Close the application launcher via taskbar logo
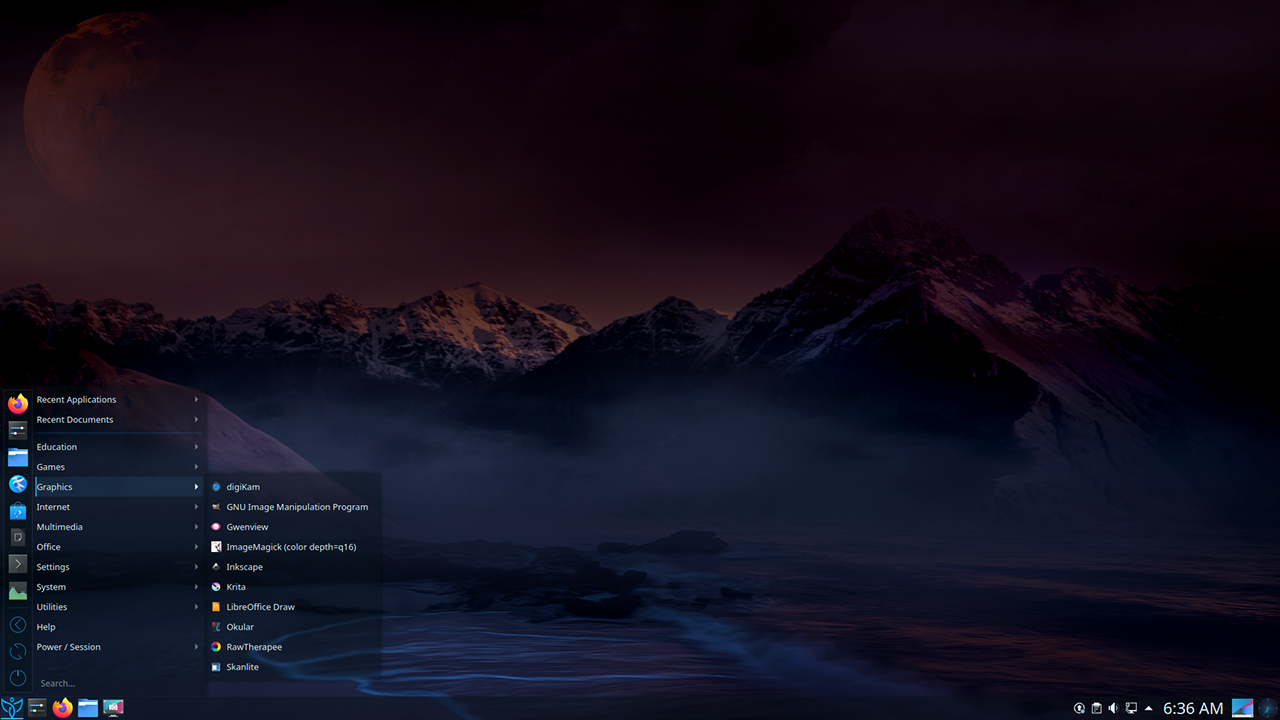The image size is (1280, 720). tap(12, 708)
